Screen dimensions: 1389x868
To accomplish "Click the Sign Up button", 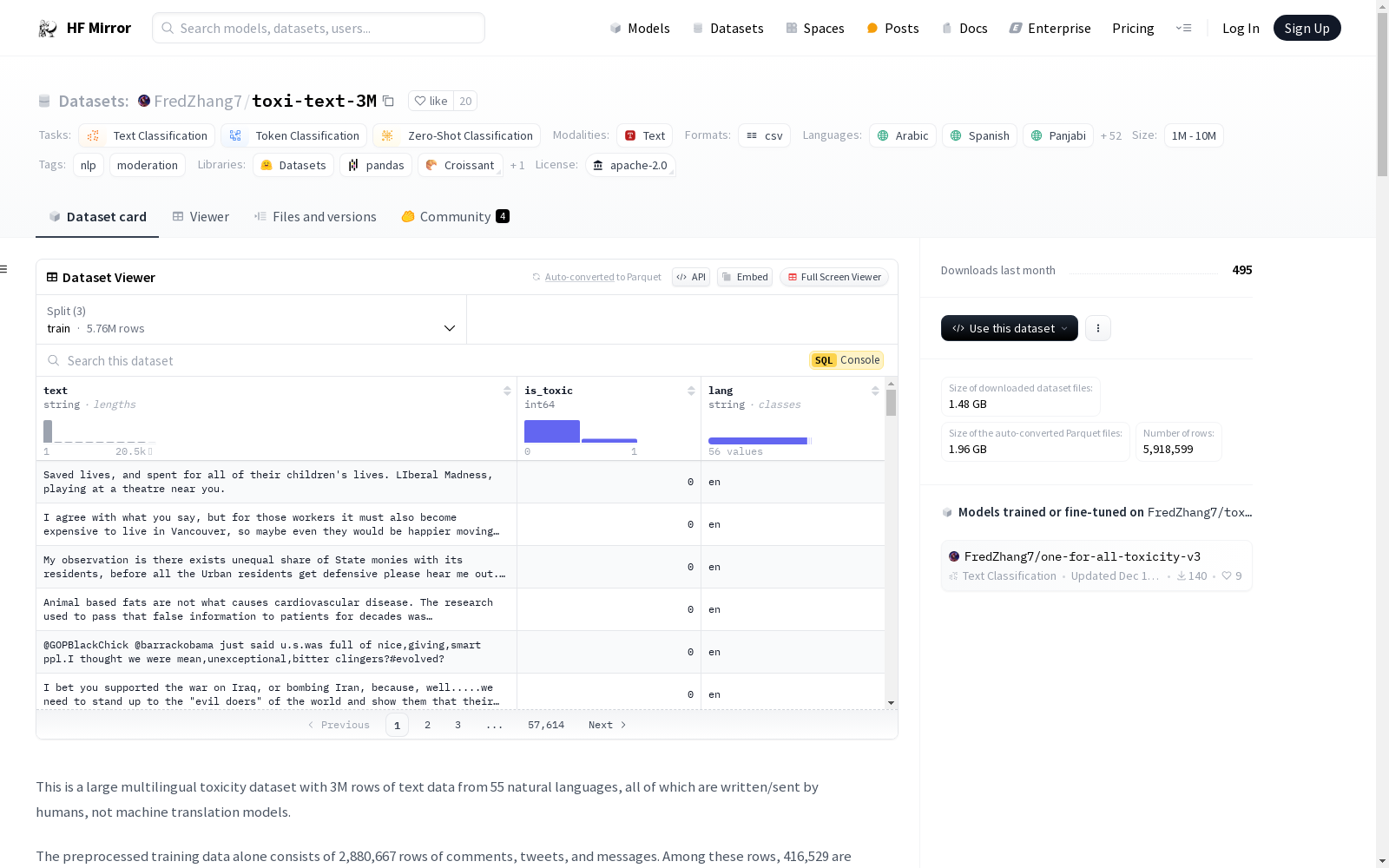I will click(x=1307, y=28).
